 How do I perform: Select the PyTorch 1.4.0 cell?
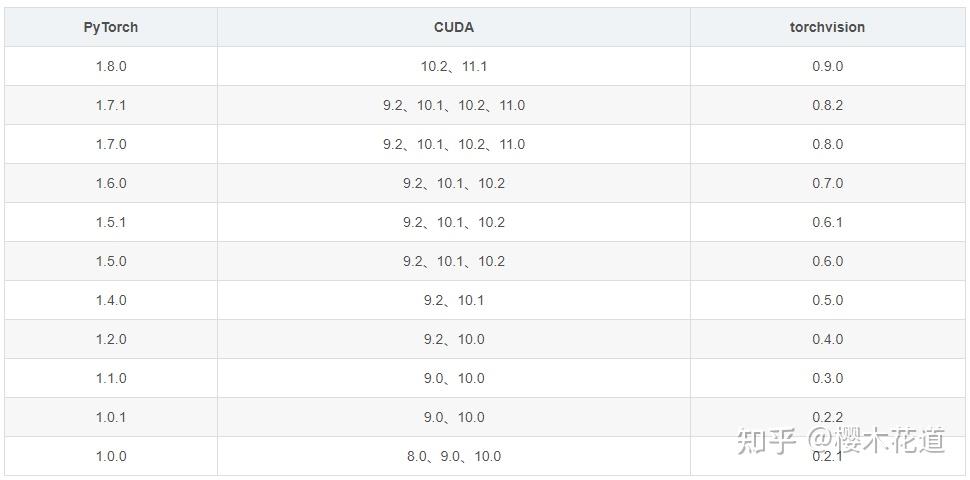pos(111,300)
